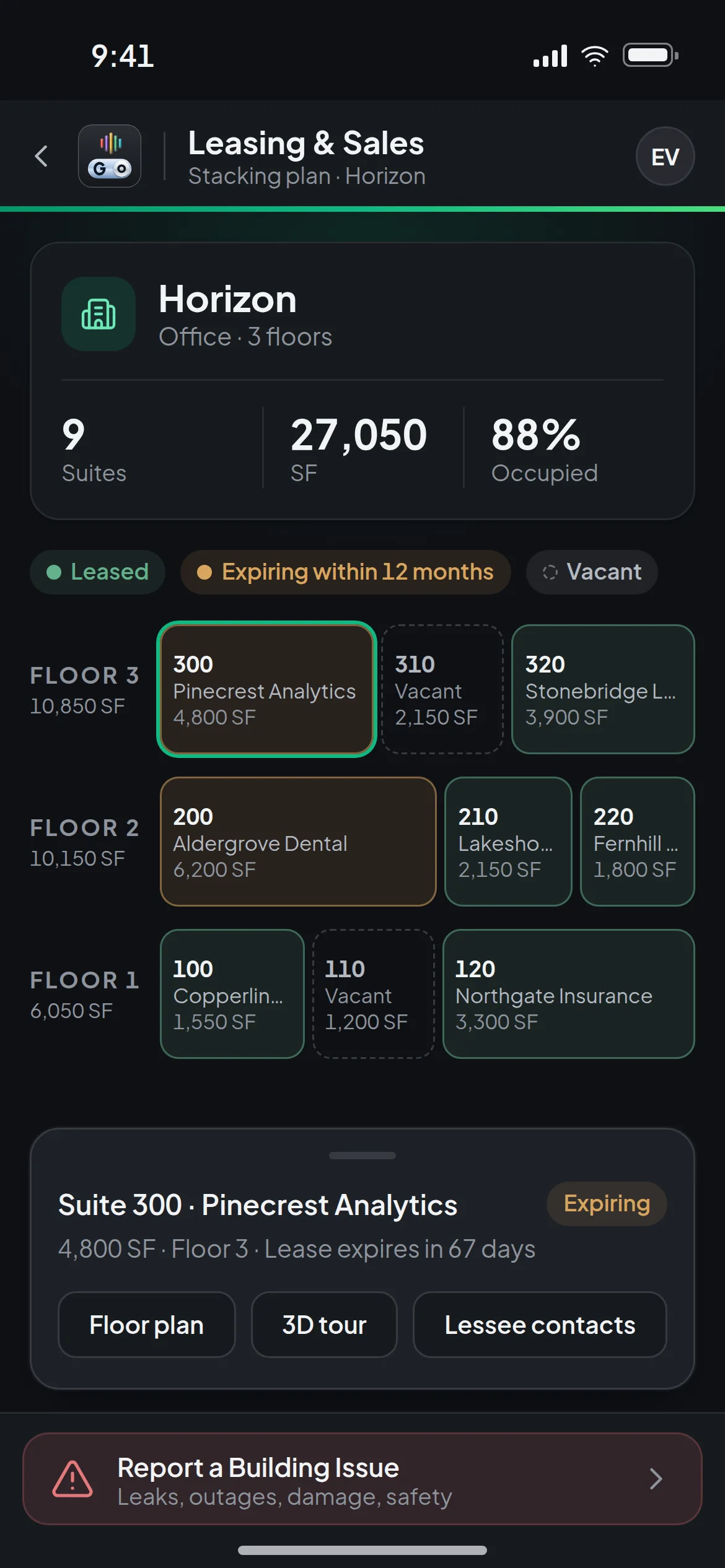Tap the Horizon building icon
Image resolution: width=725 pixels, height=1568 pixels.
[99, 314]
